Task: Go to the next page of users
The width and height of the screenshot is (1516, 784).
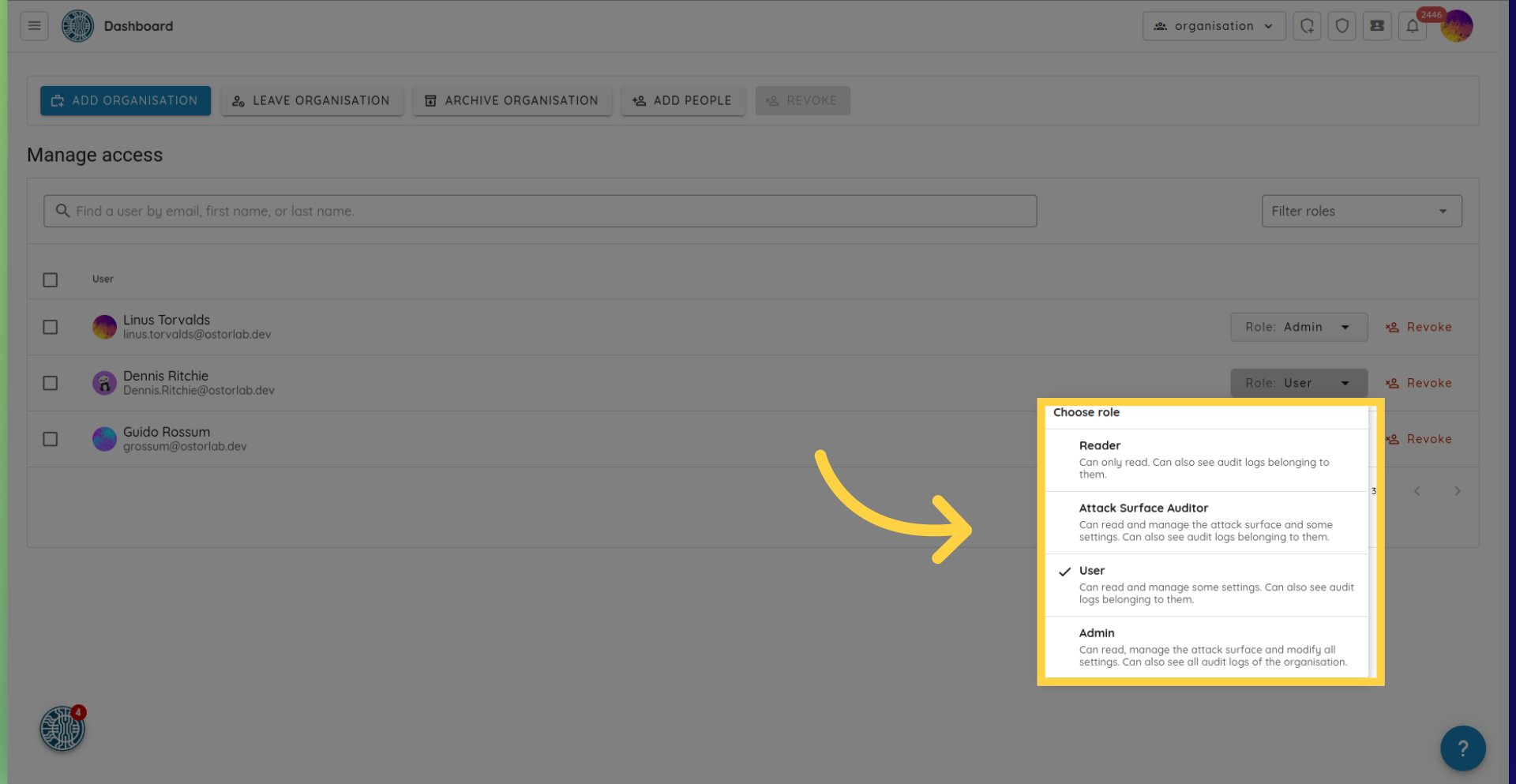Action: (1458, 491)
